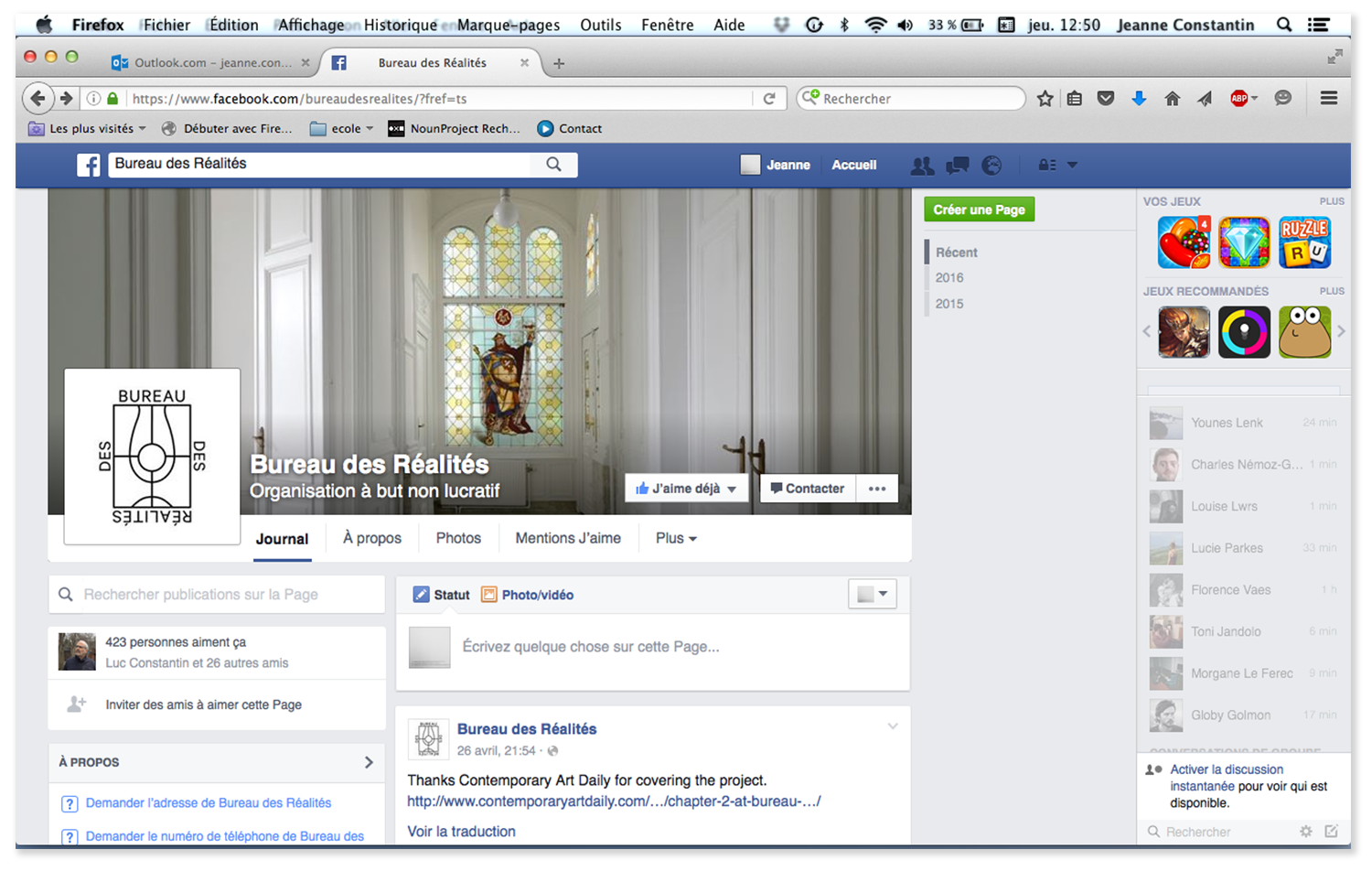1372x871 pixels.
Task: Click the new message compose icon in chat
Action: pos(1331,831)
